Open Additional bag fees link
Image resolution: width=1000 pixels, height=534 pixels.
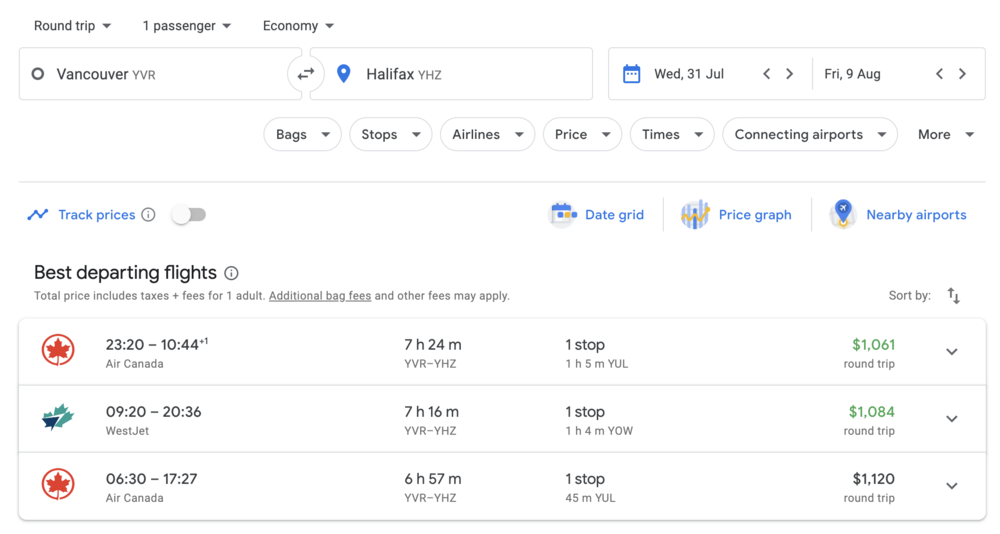point(320,296)
